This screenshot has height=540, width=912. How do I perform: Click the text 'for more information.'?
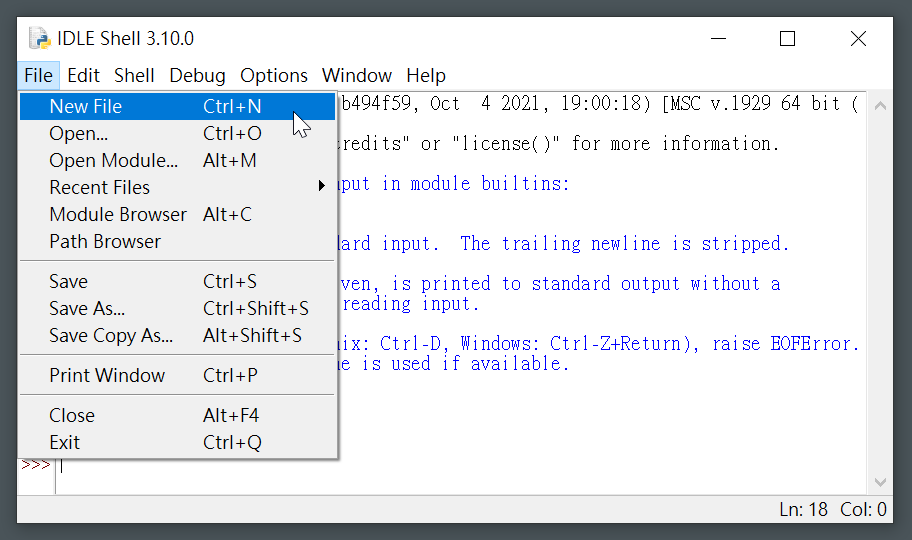(675, 143)
